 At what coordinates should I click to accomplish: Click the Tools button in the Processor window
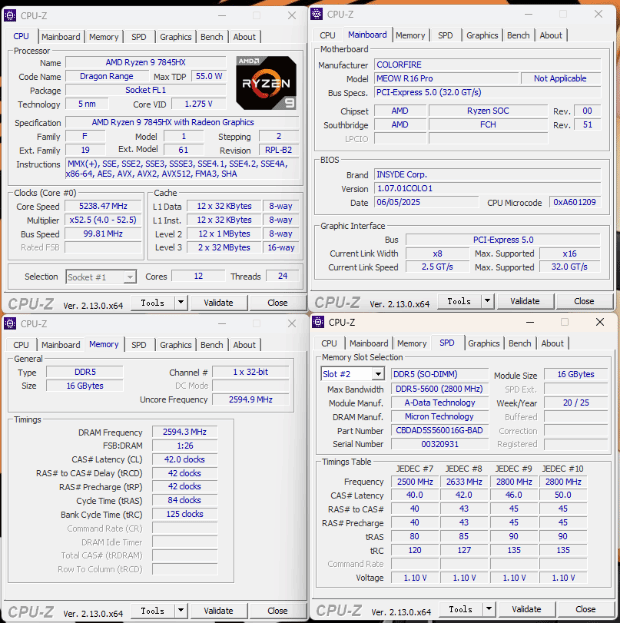click(153, 302)
